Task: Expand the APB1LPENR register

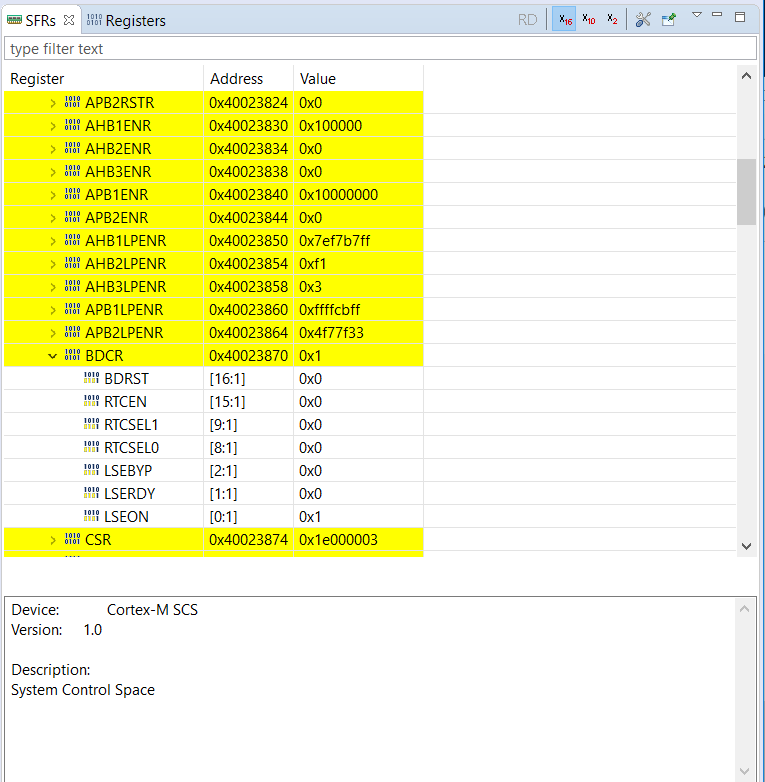Action: [x=53, y=310]
